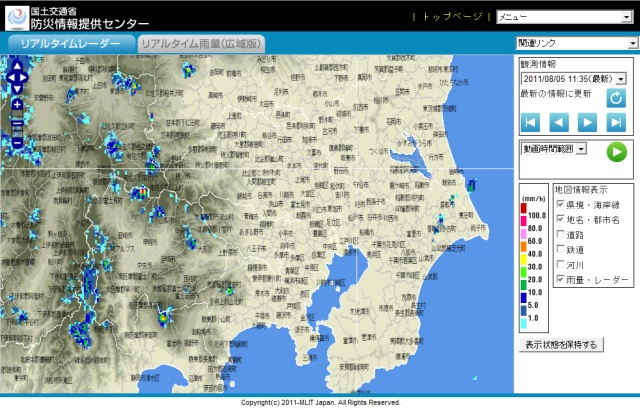This screenshot has height=410, width=640.
Task: Open the 関連リンク dropdown
Action: click(x=576, y=43)
